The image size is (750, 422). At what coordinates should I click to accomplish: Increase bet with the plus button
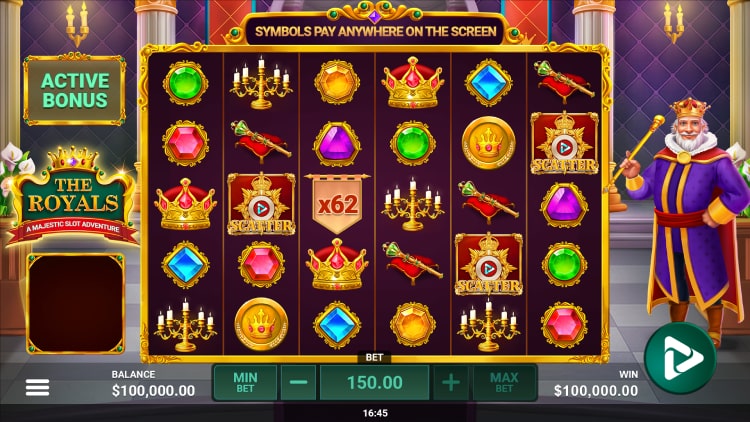click(451, 382)
